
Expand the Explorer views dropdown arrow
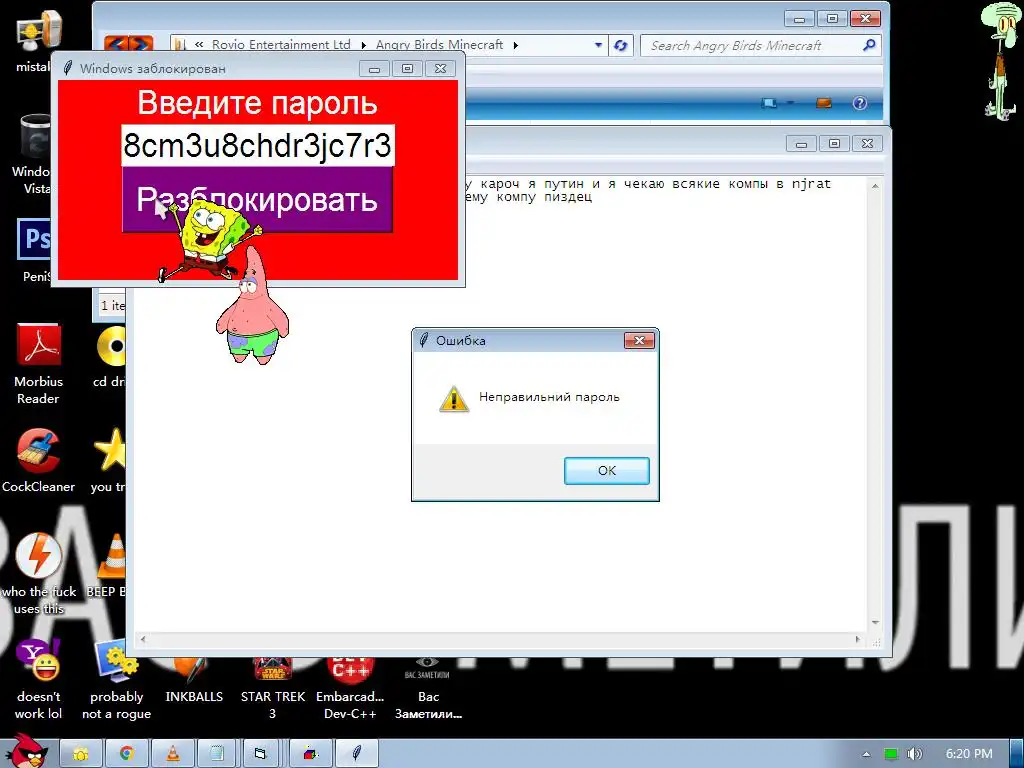coord(790,103)
